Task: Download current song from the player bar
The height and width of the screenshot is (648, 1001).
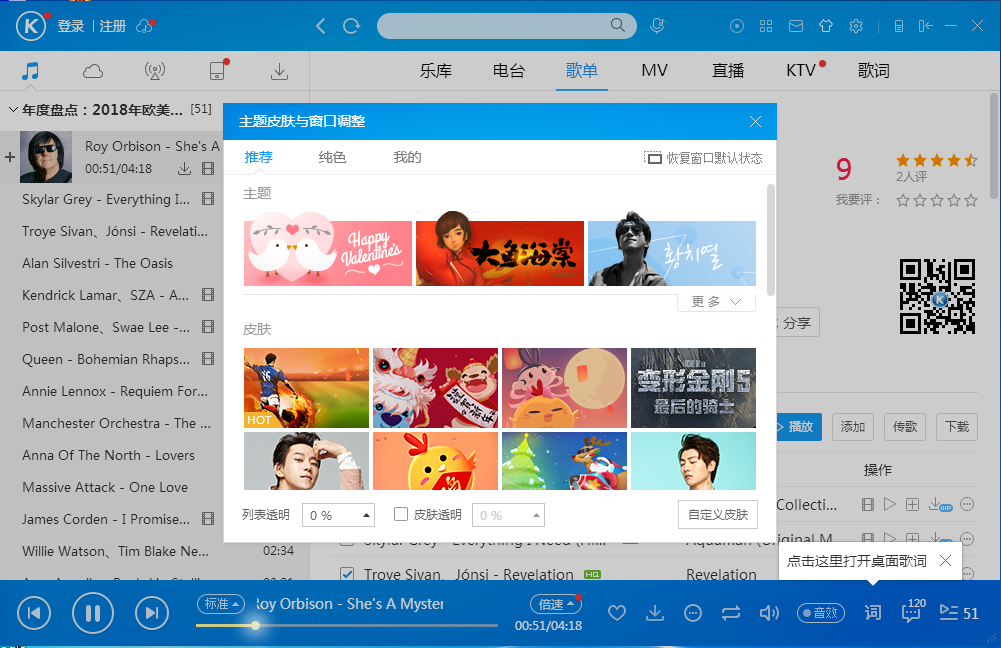Action: (x=654, y=614)
